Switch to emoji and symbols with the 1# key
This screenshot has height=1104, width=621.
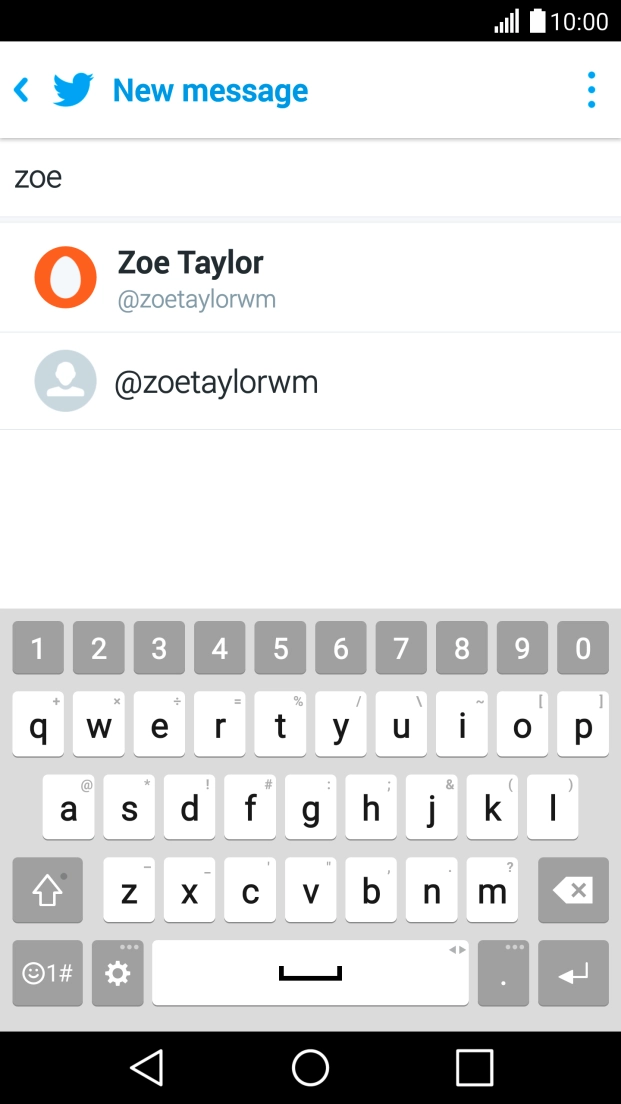(47, 972)
